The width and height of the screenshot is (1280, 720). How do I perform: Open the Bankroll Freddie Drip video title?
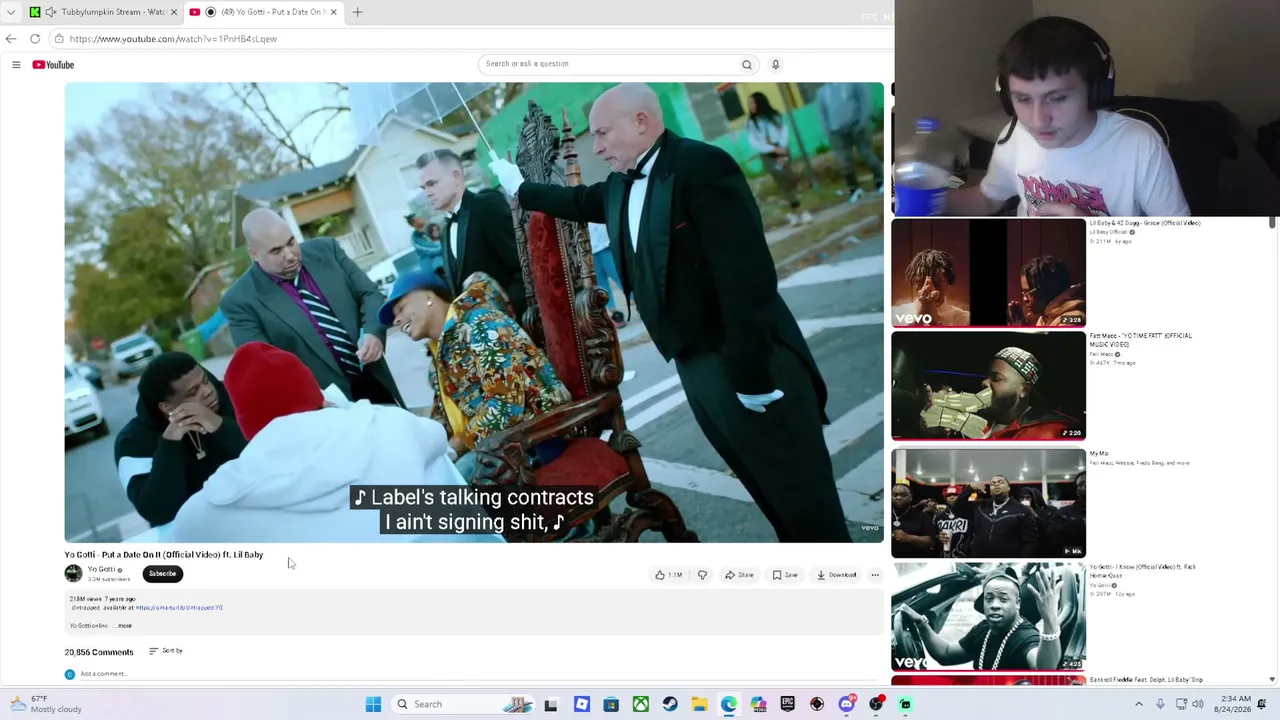(1146, 680)
